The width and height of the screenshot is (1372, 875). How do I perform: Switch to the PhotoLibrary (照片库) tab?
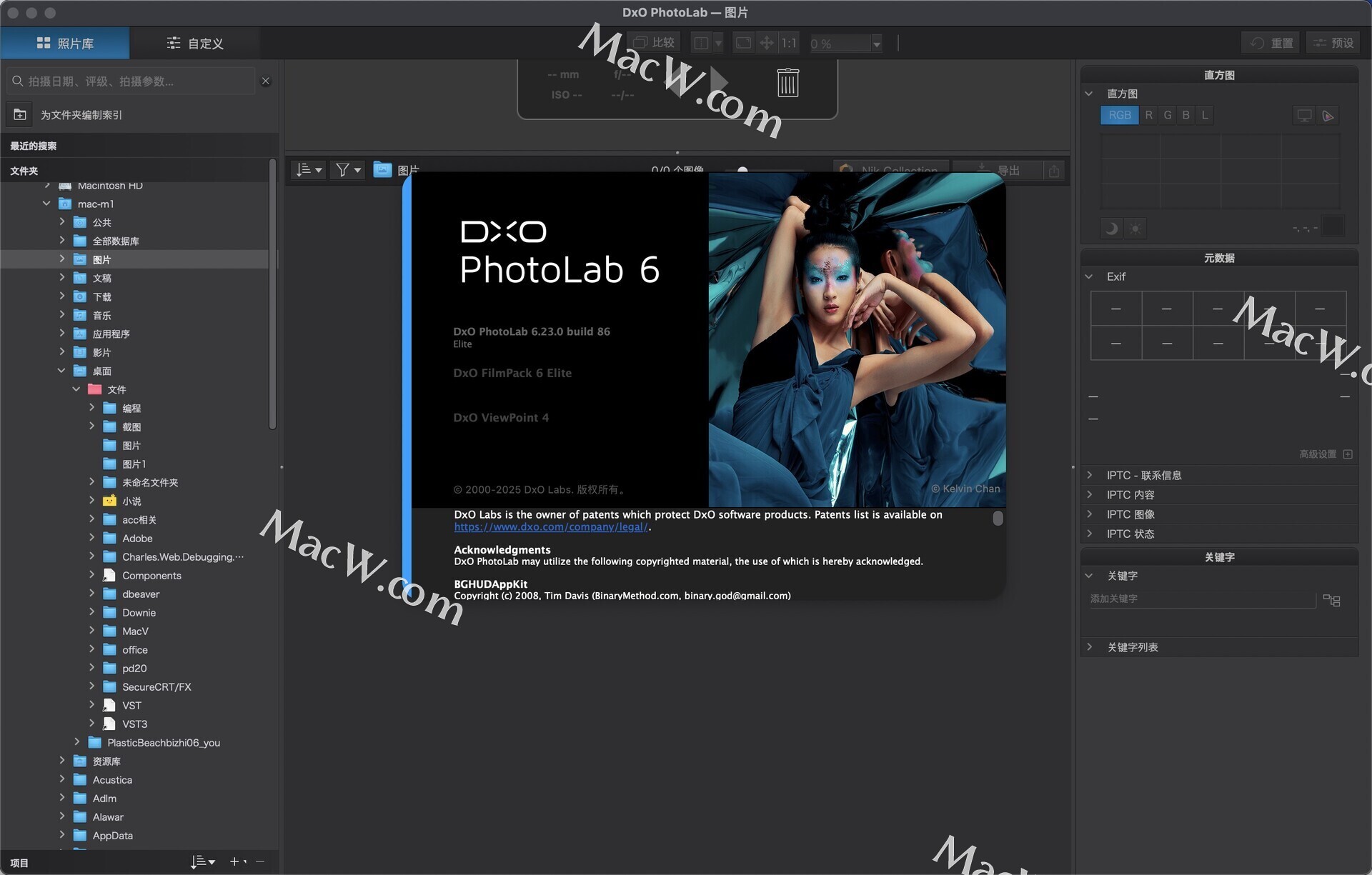(x=65, y=43)
